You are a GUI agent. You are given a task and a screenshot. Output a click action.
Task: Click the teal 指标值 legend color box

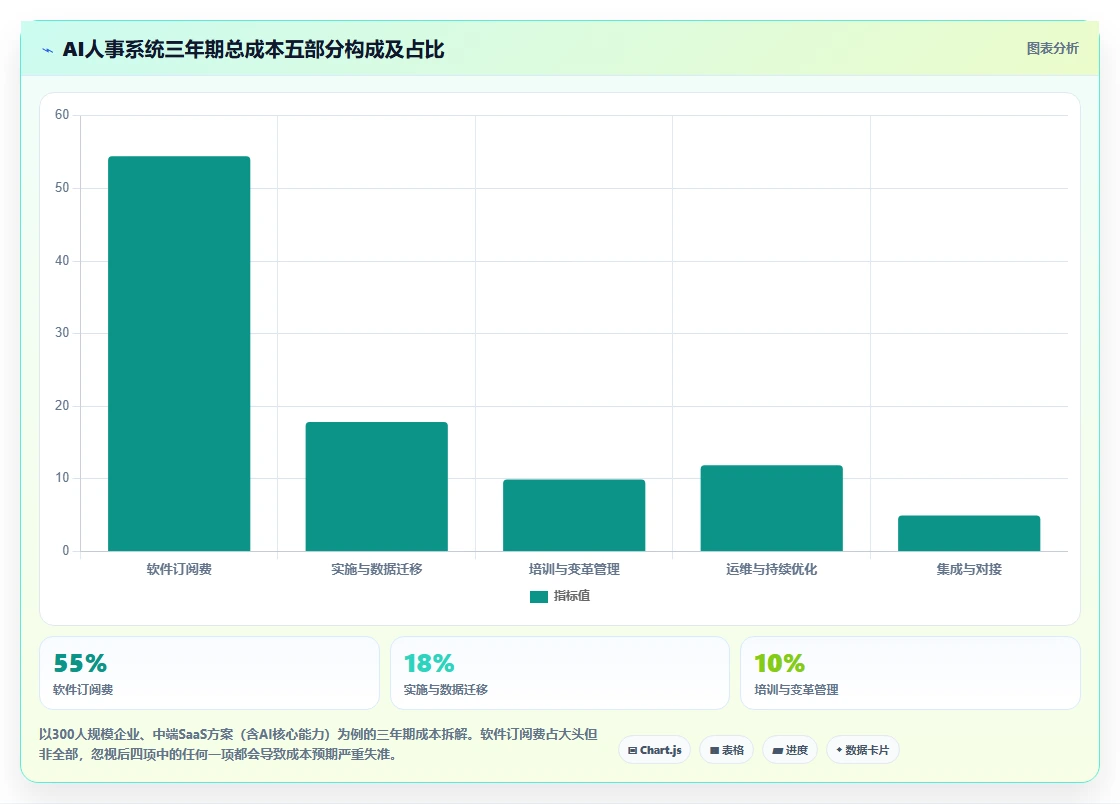click(x=539, y=597)
